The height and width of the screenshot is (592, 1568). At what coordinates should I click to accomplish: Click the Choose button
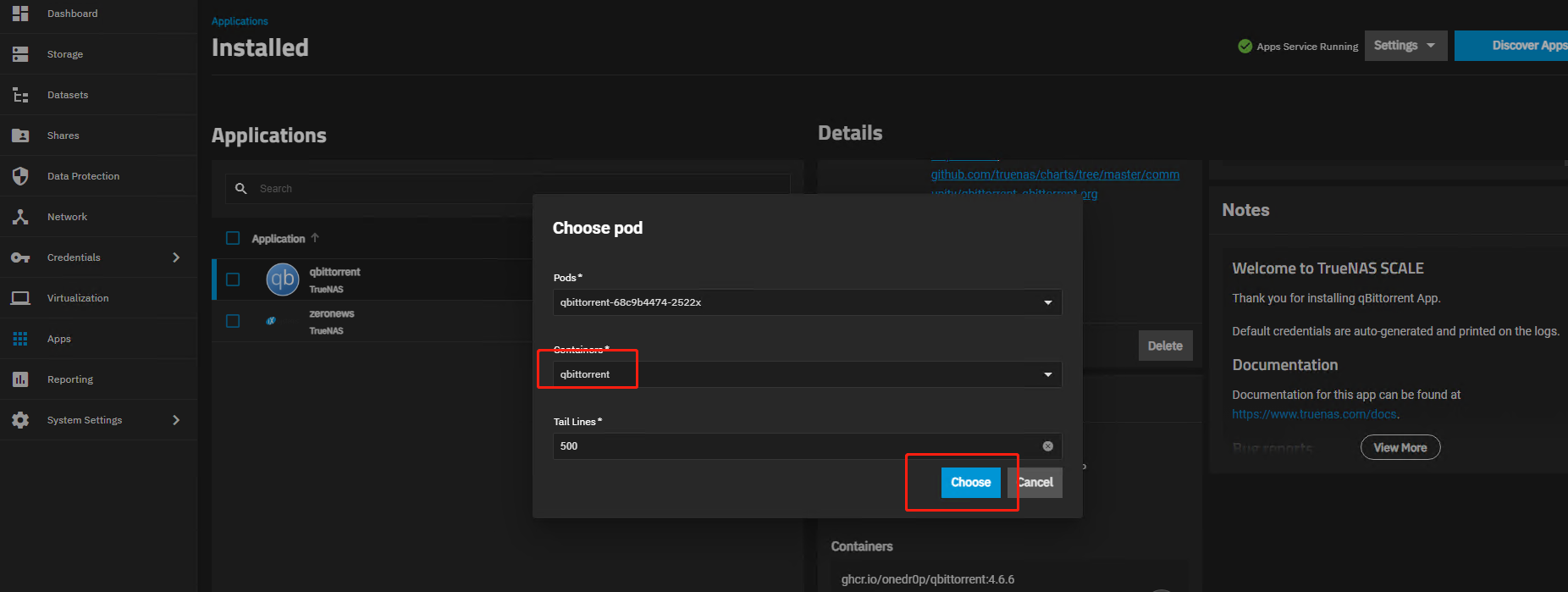(970, 483)
